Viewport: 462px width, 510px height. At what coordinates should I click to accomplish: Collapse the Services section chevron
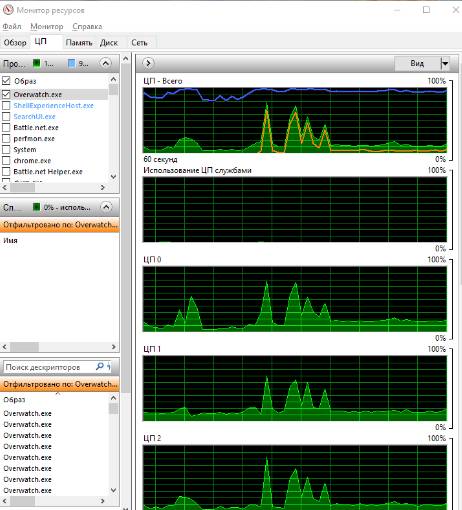pos(106,207)
